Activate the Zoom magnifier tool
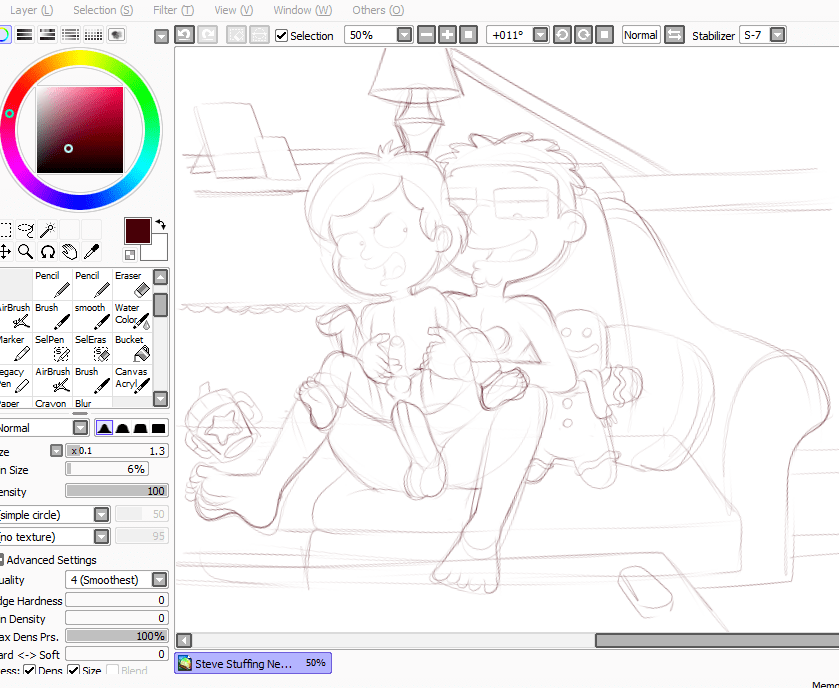The width and height of the screenshot is (839, 688). click(x=26, y=251)
